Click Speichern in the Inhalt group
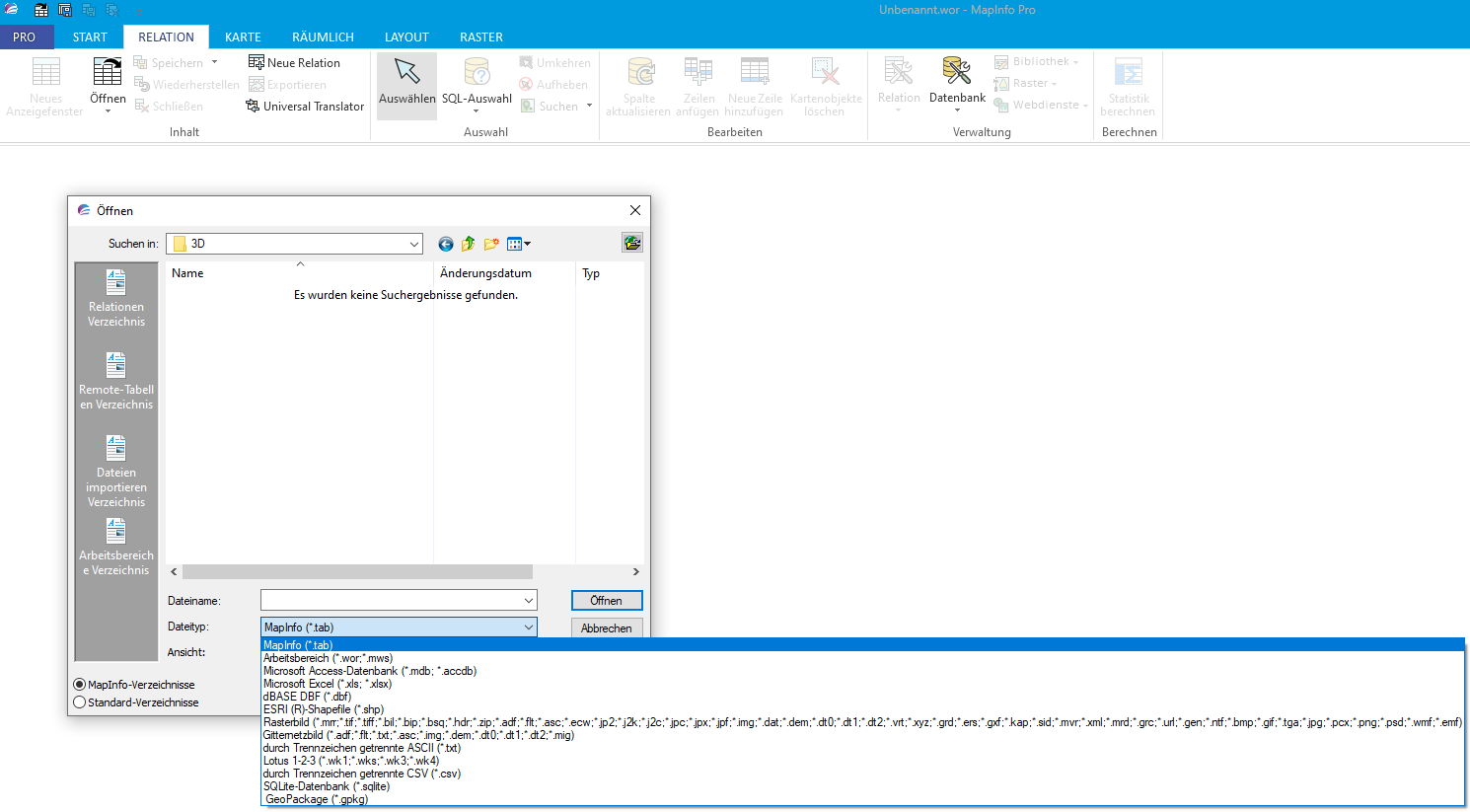Image resolution: width=1470 pixels, height=812 pixels. pyautogui.click(x=169, y=62)
